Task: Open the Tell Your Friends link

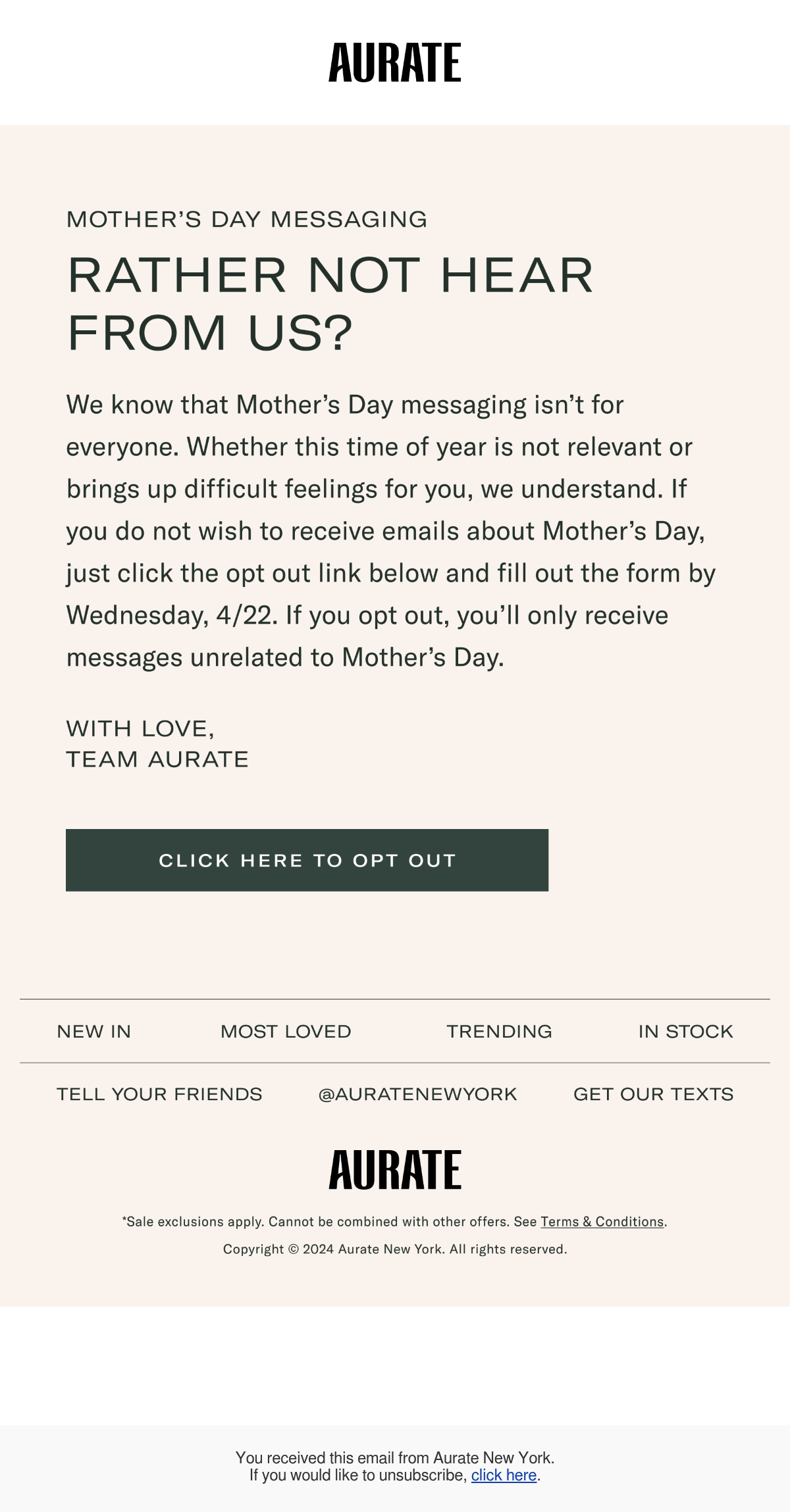Action: [x=159, y=1094]
